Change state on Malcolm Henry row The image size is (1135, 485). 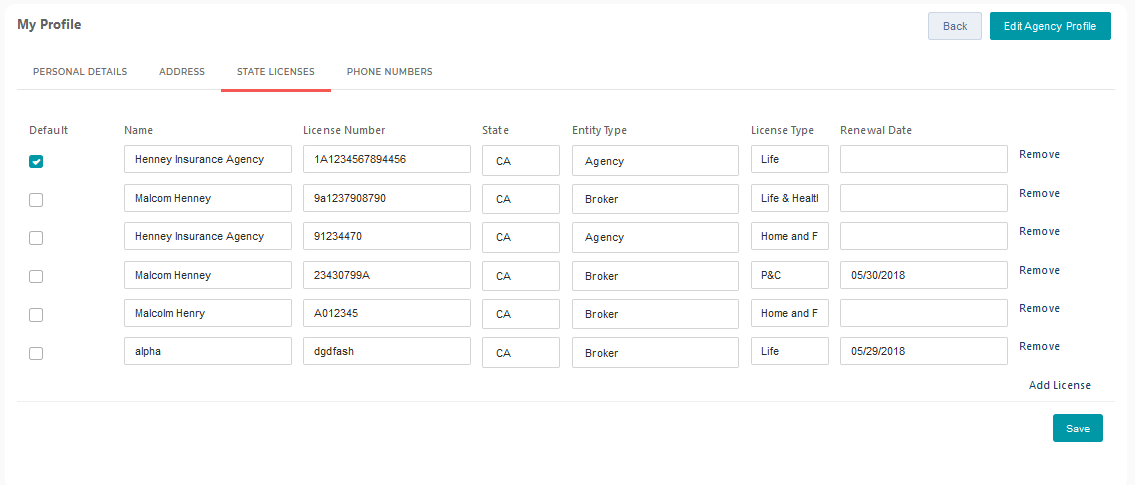(521, 314)
